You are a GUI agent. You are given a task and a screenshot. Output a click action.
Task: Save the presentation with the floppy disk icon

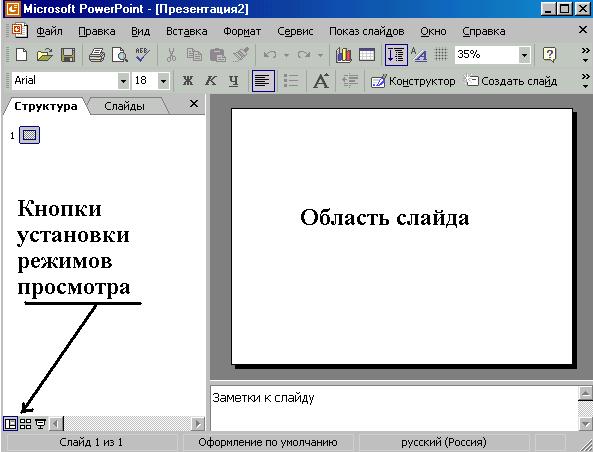click(x=68, y=55)
